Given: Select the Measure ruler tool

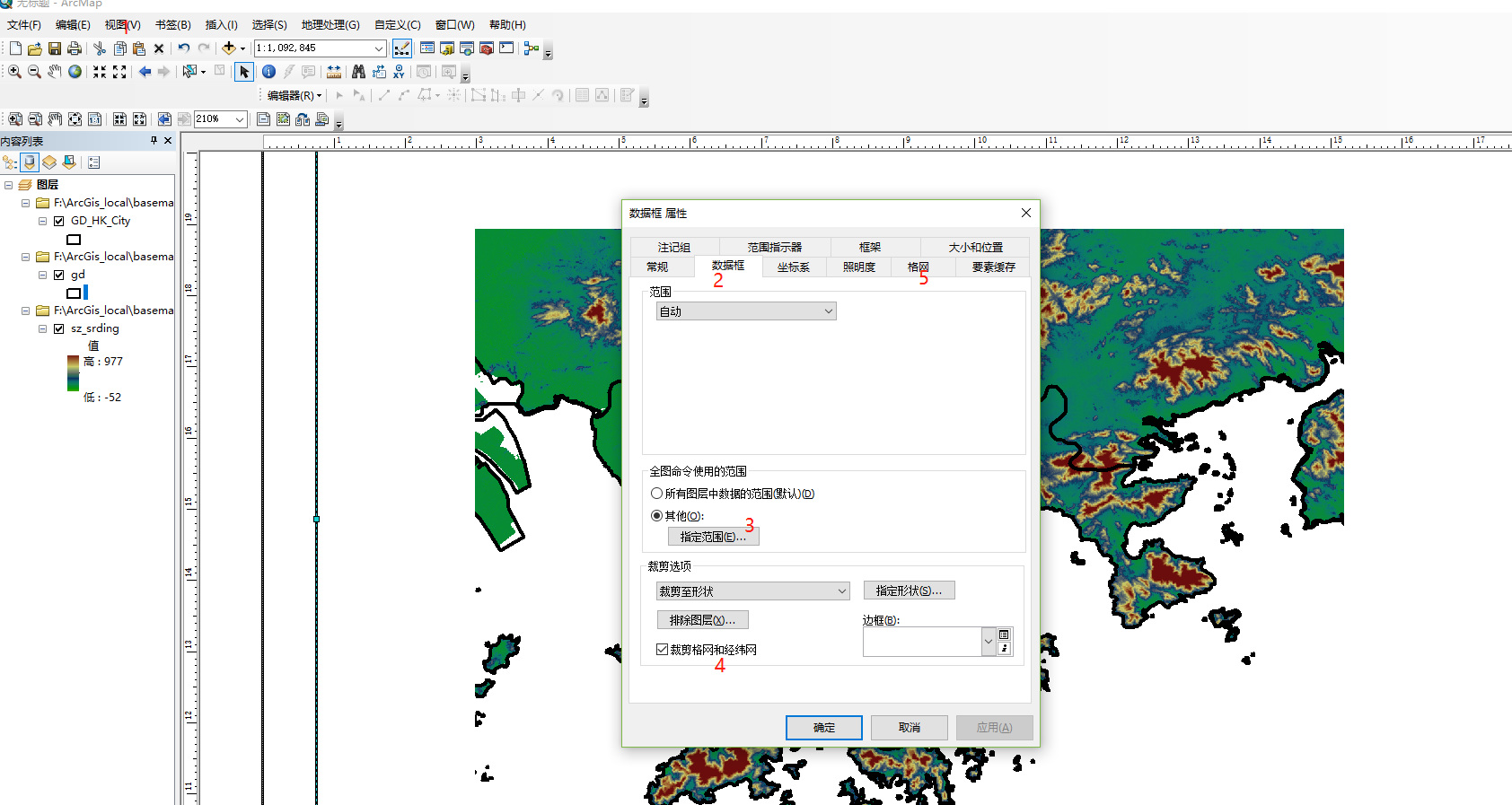Looking at the screenshot, I should (334, 72).
